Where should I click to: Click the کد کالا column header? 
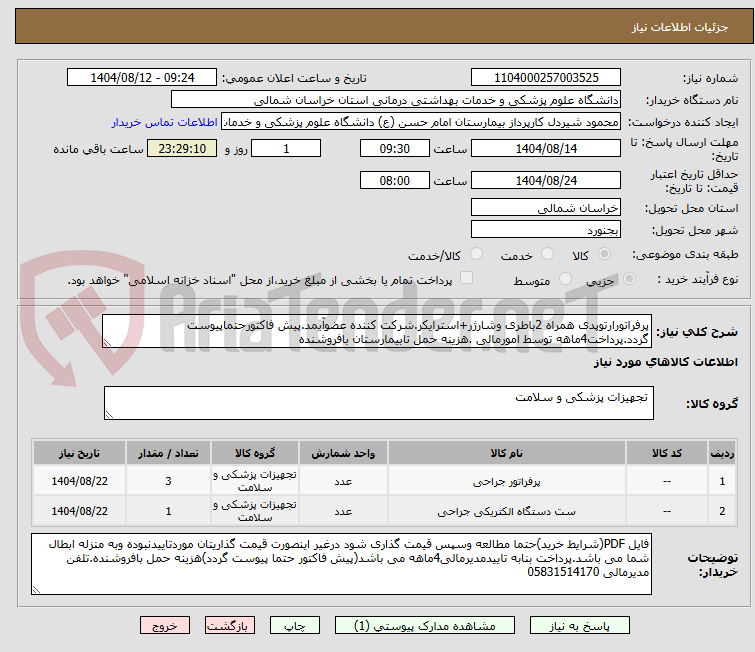point(666,453)
